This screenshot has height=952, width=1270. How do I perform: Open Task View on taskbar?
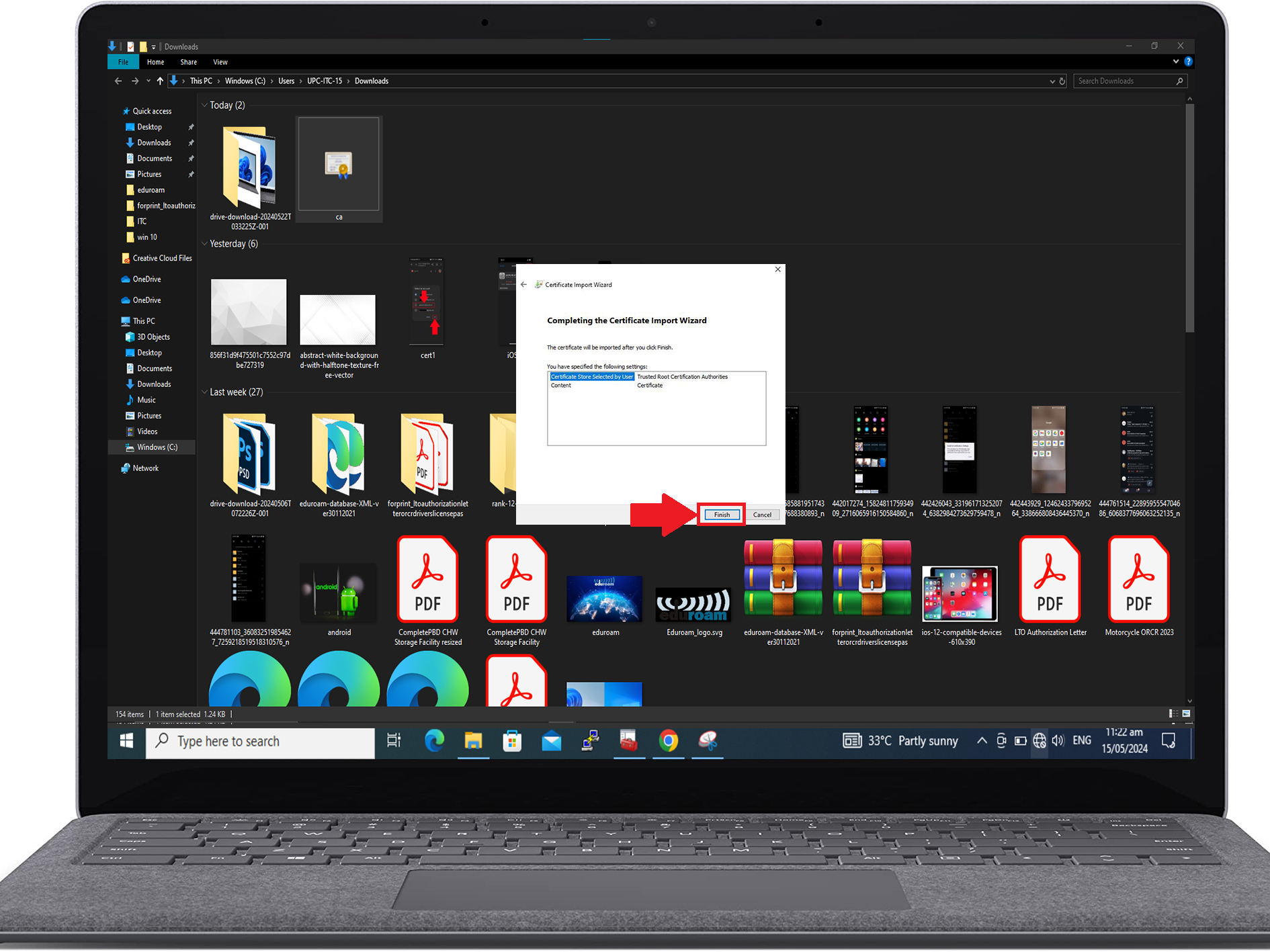[x=394, y=741]
